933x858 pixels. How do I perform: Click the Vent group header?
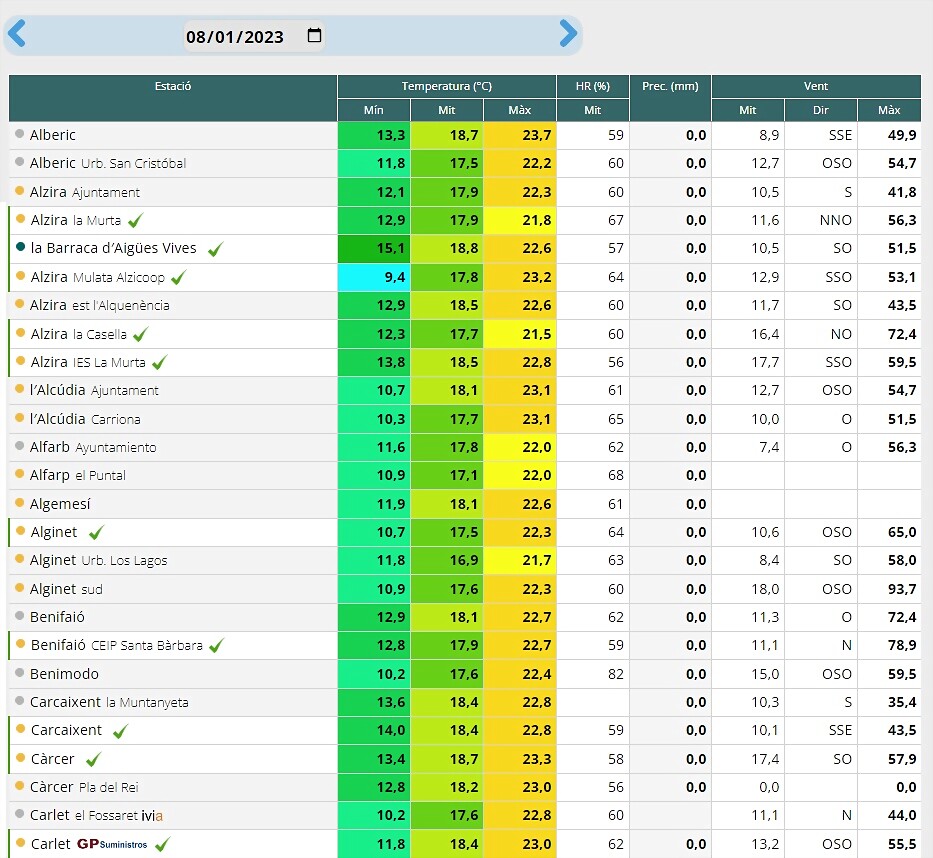(816, 86)
